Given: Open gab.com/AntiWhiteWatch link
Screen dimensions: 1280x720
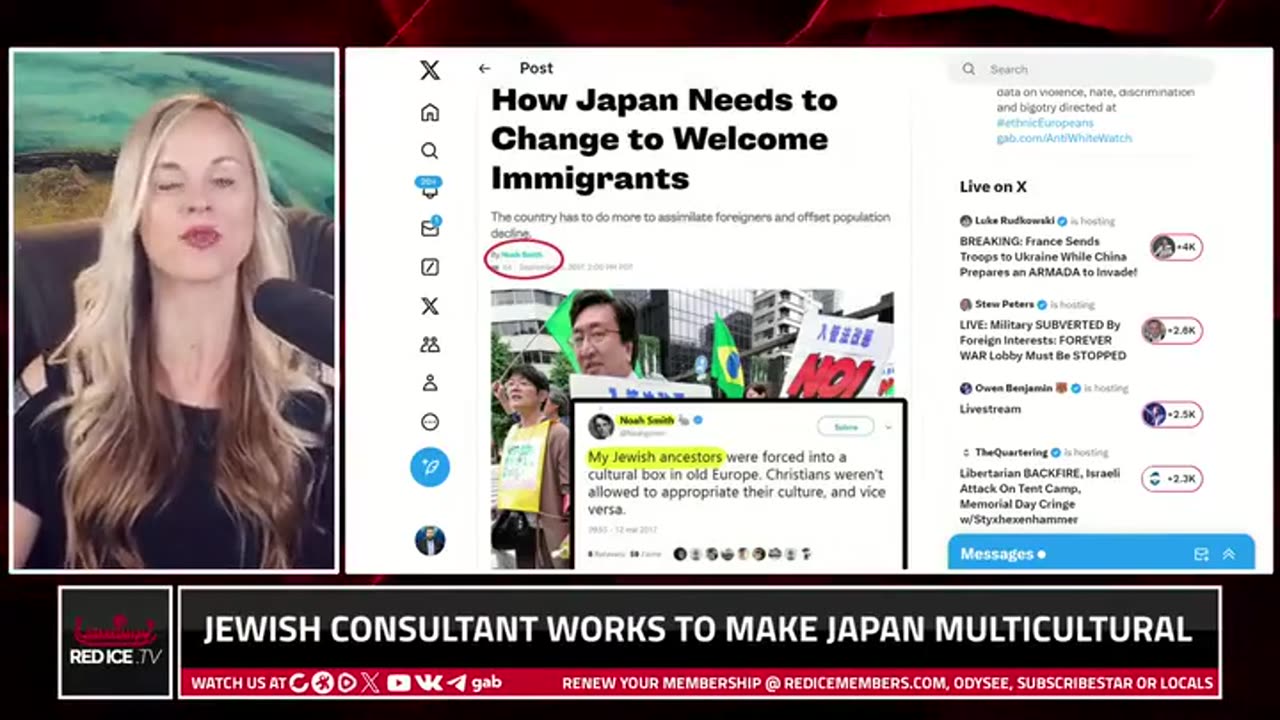Looking at the screenshot, I should coord(1064,138).
